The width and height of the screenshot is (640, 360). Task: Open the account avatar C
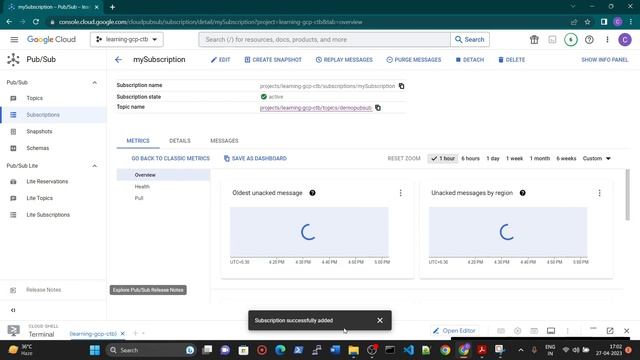click(x=625, y=40)
